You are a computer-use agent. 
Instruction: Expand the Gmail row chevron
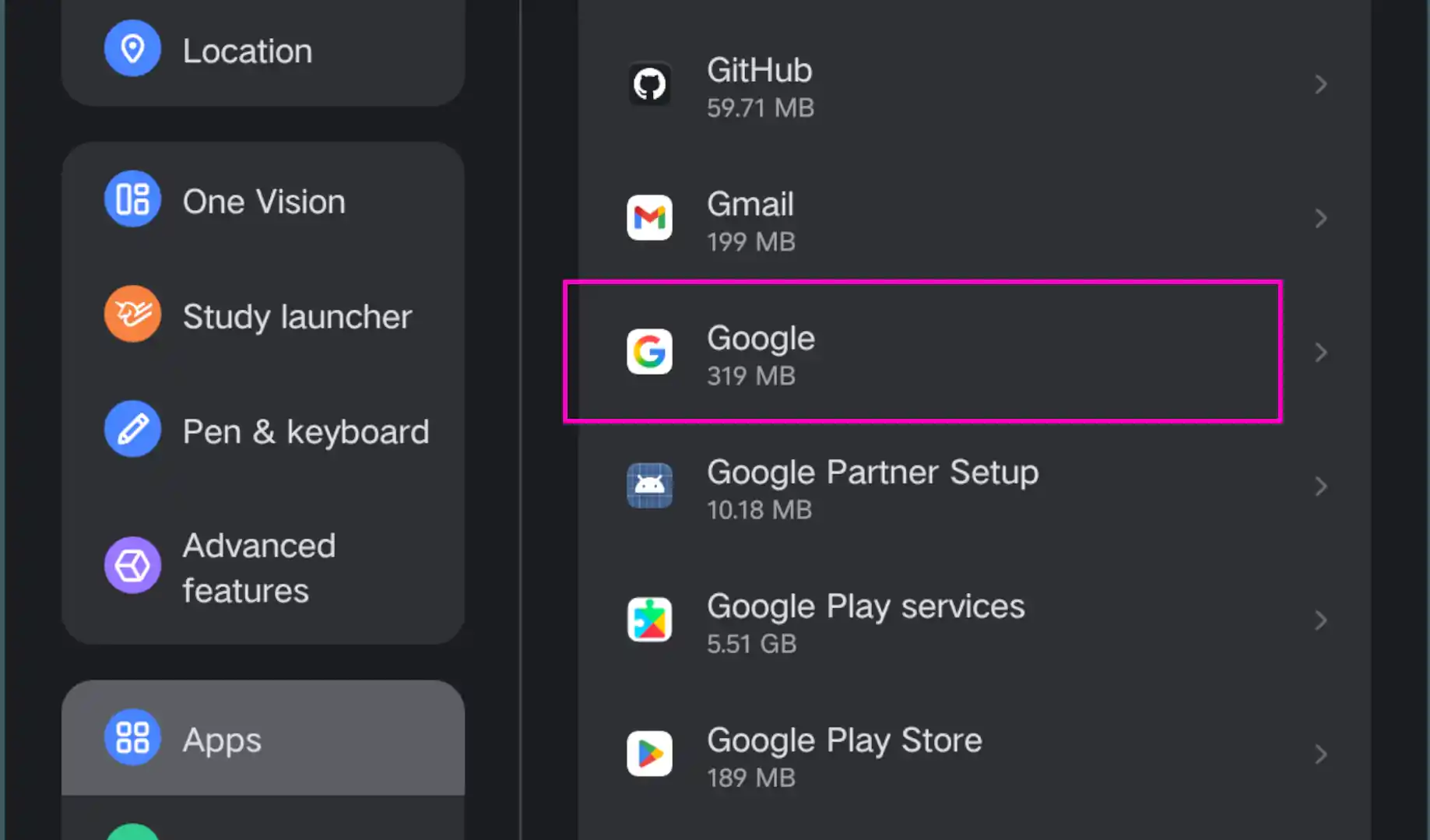click(x=1321, y=219)
